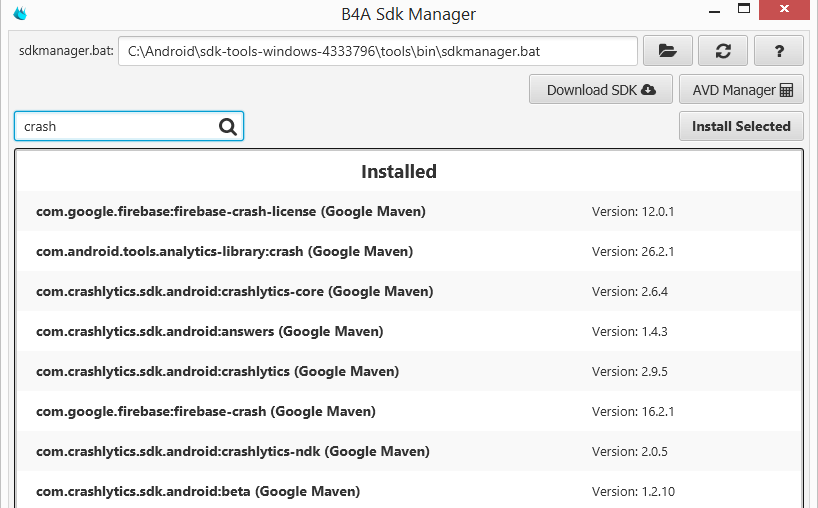Viewport: 818px width, 508px height.
Task: Click the Download SDK button
Action: [601, 90]
